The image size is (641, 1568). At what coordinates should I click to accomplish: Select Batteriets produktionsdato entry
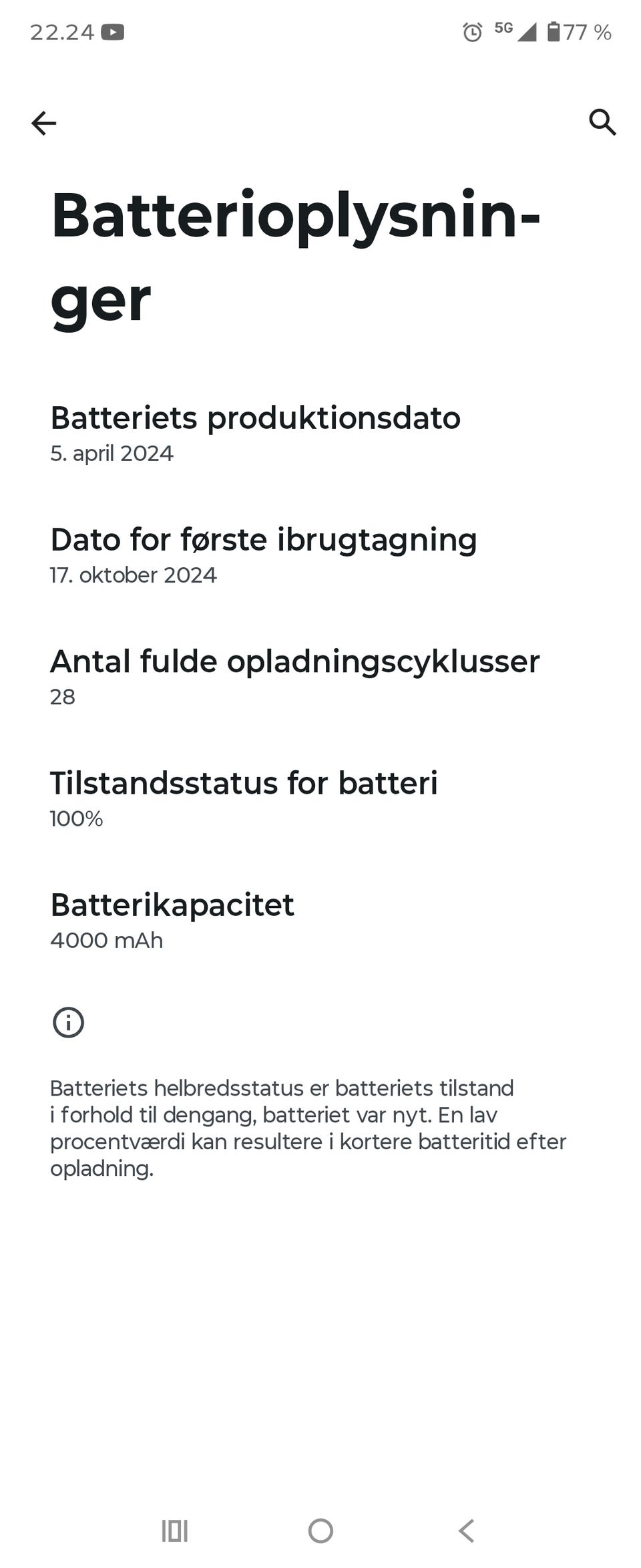click(x=320, y=434)
